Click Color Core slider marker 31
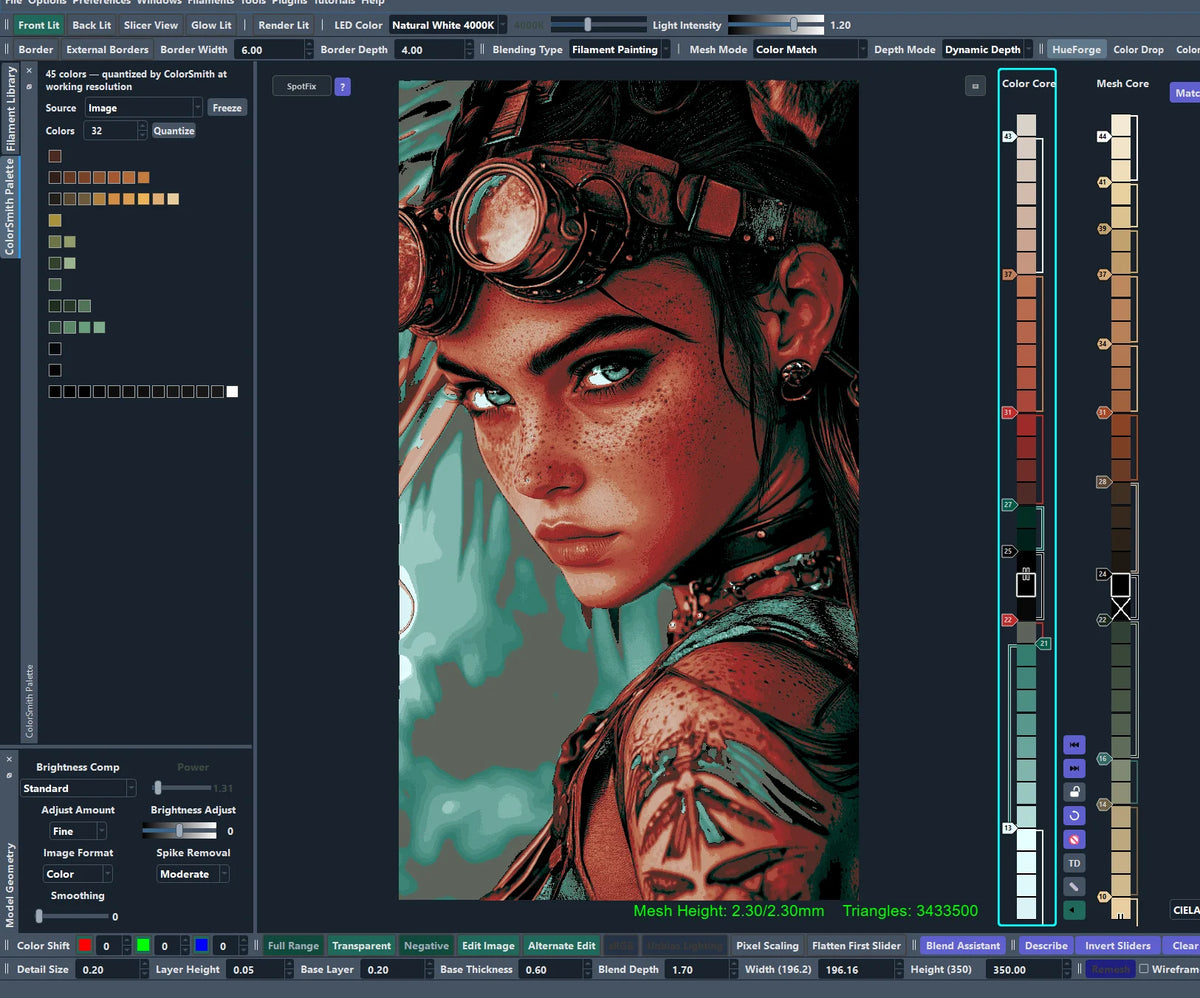This screenshot has width=1200, height=998. 1009,412
